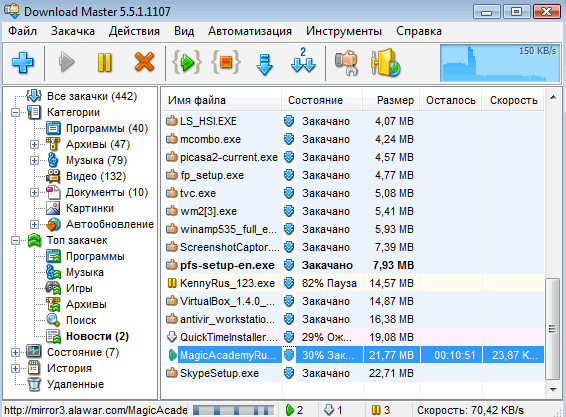Sort by the Осталось column header
This screenshot has width=566, height=417.
point(450,100)
